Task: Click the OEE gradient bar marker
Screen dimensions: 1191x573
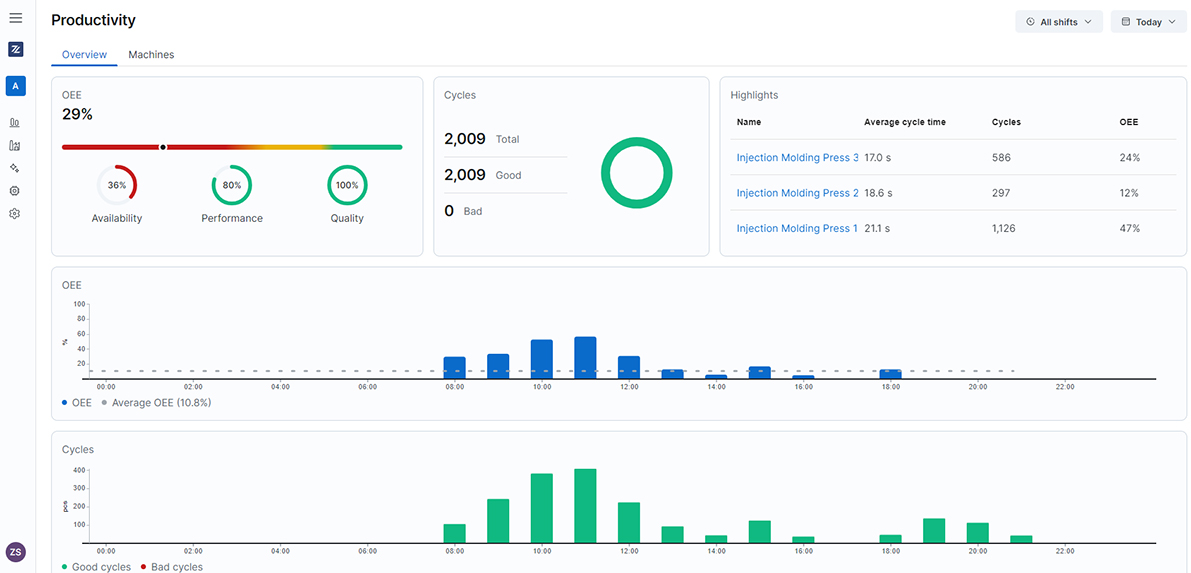Action: tap(163, 147)
